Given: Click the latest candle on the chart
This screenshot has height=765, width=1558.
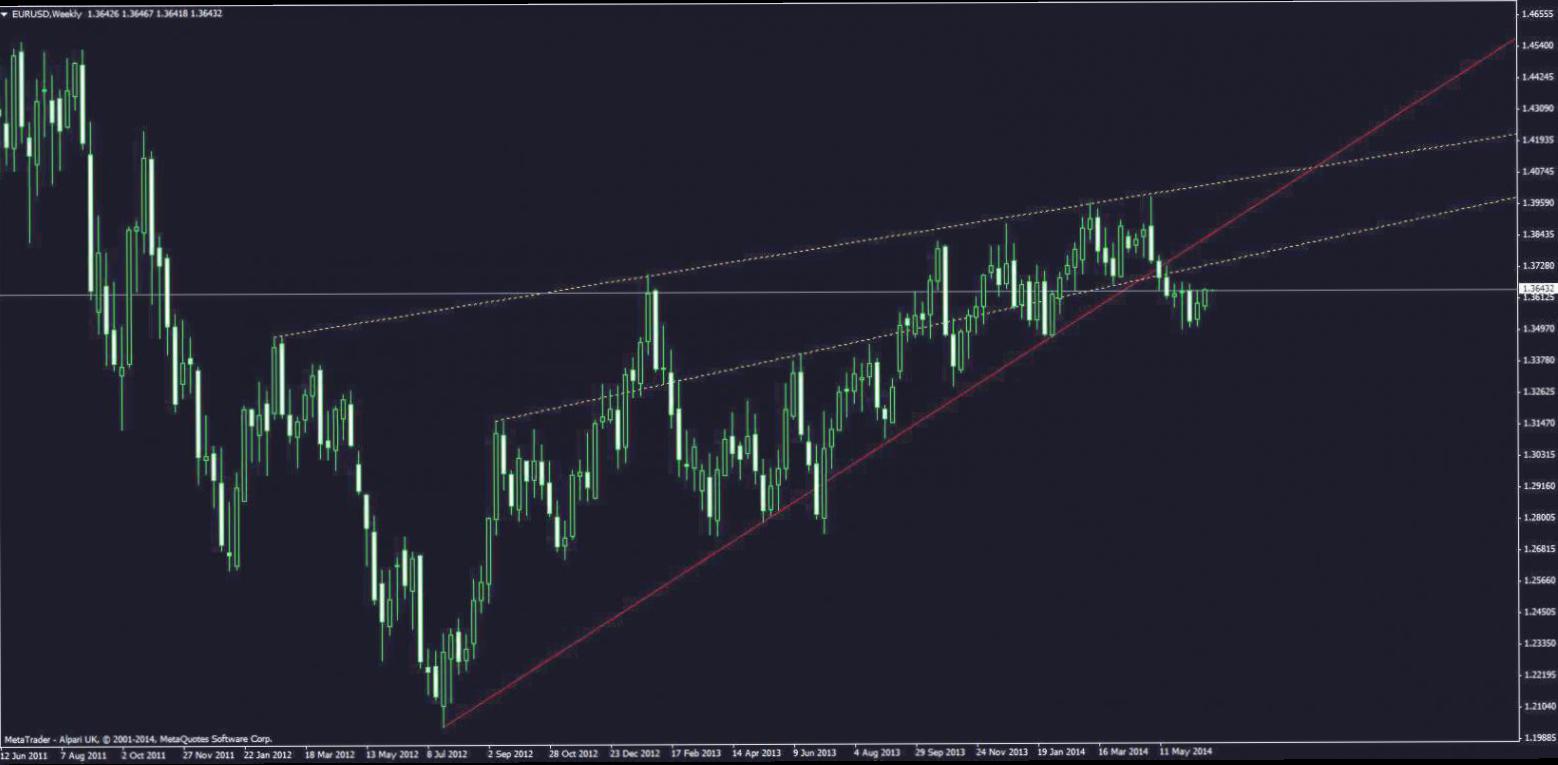Looking at the screenshot, I should (1205, 298).
